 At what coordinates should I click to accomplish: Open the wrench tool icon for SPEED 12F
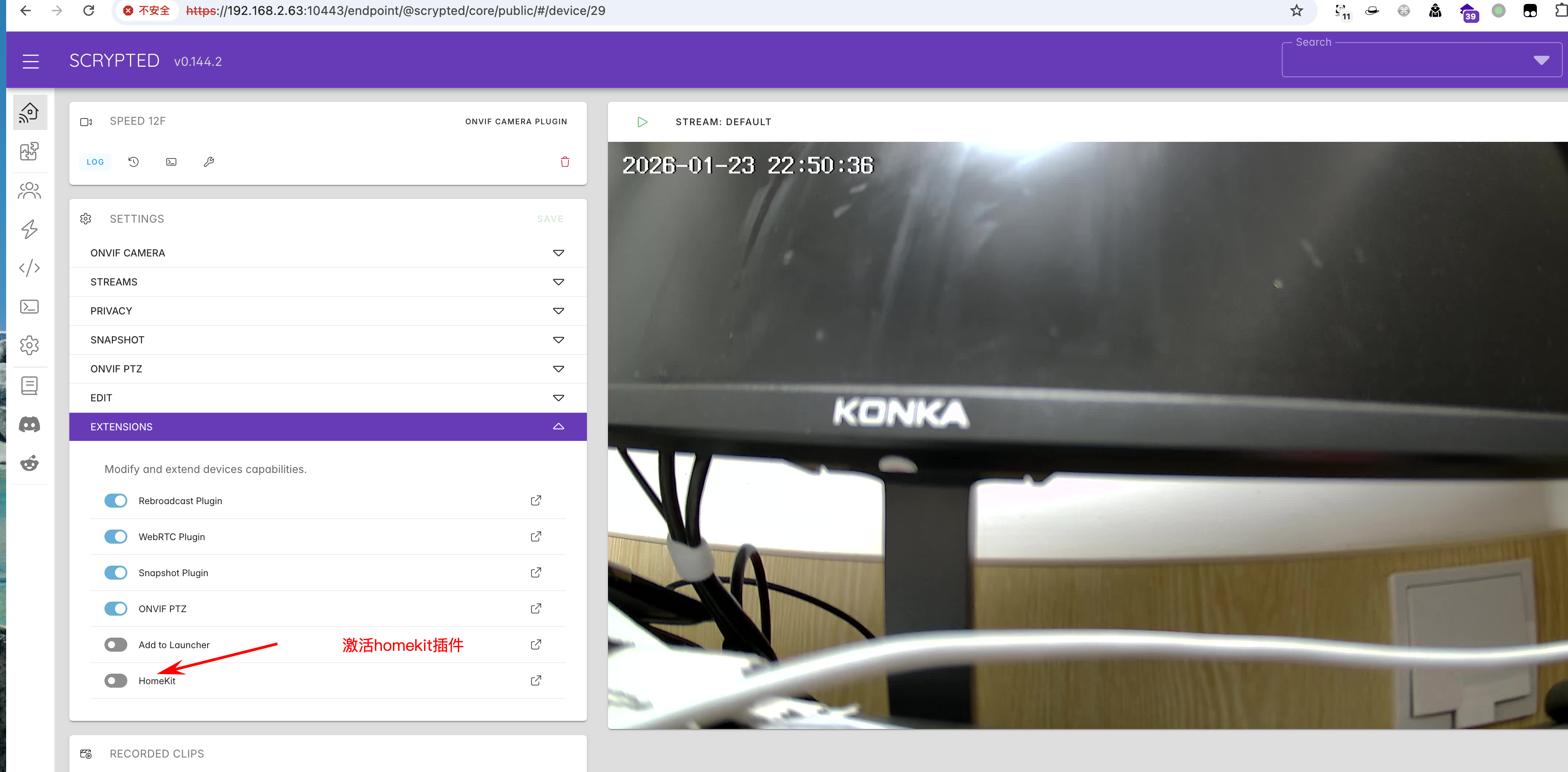tap(209, 162)
